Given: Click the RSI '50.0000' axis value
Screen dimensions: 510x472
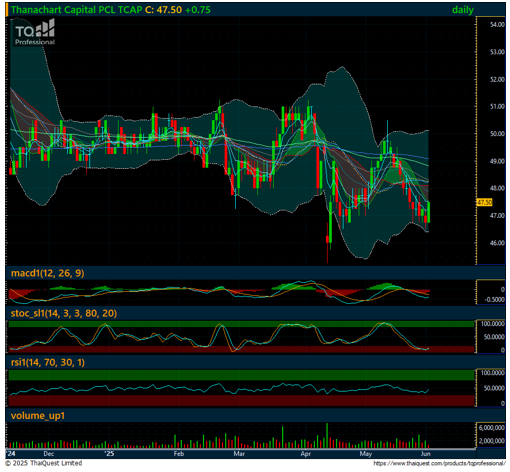Looking at the screenshot, I should [494, 388].
